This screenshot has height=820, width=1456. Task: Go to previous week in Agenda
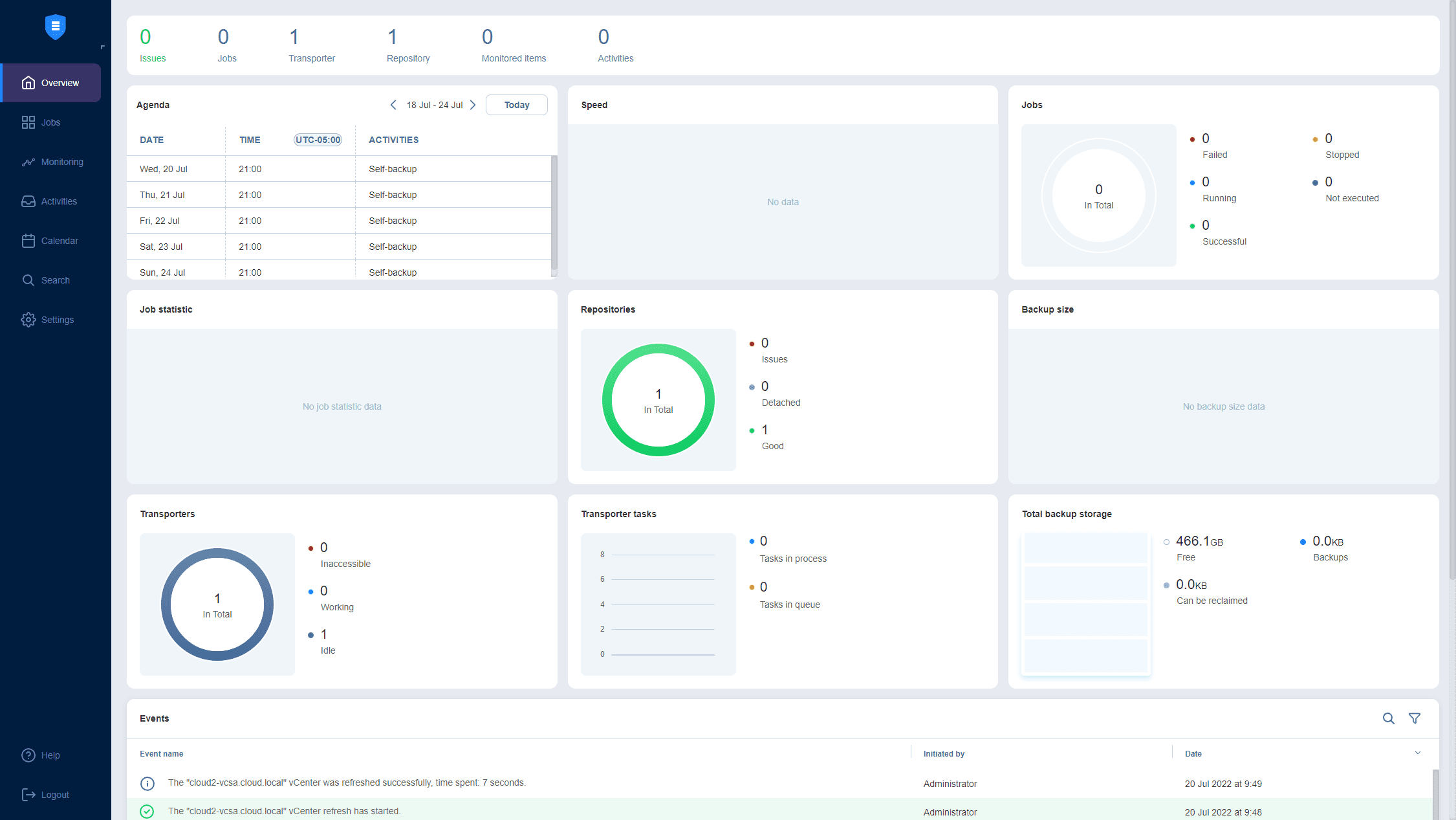[x=393, y=105]
